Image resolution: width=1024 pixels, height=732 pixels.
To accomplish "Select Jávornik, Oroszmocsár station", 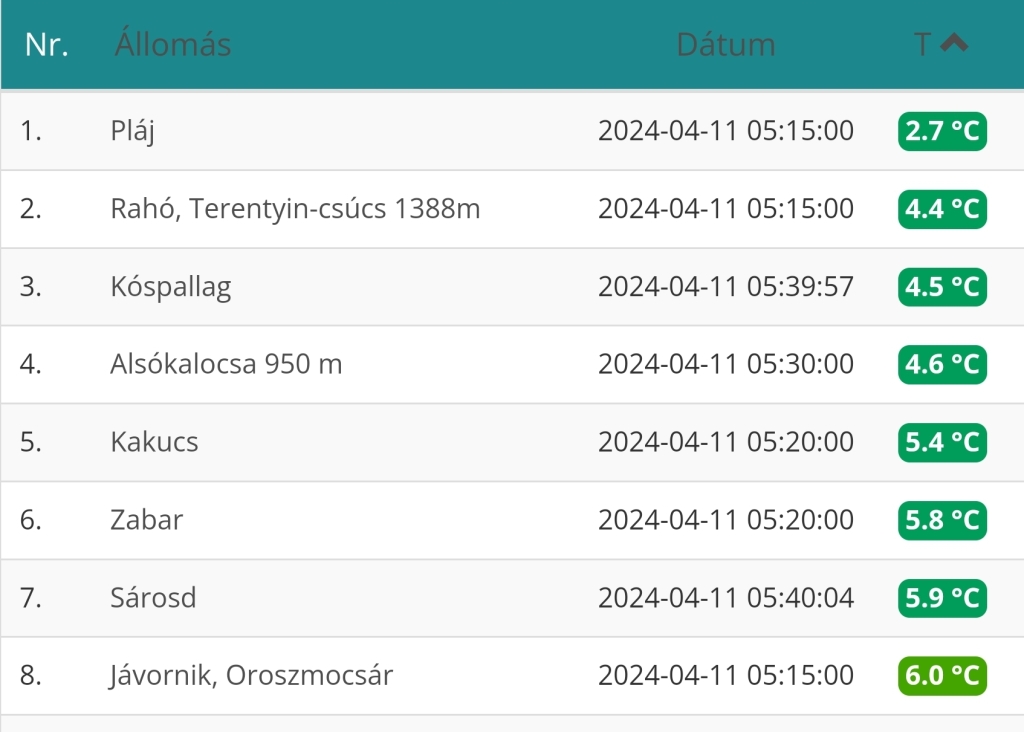I will pyautogui.click(x=251, y=676).
